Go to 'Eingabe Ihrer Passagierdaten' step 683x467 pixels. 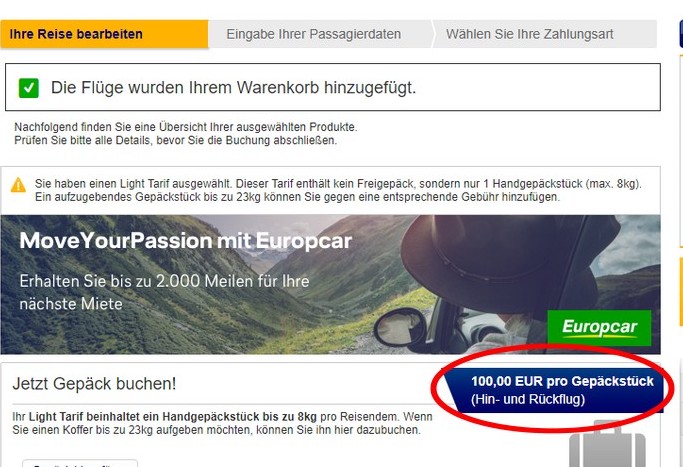320,34
